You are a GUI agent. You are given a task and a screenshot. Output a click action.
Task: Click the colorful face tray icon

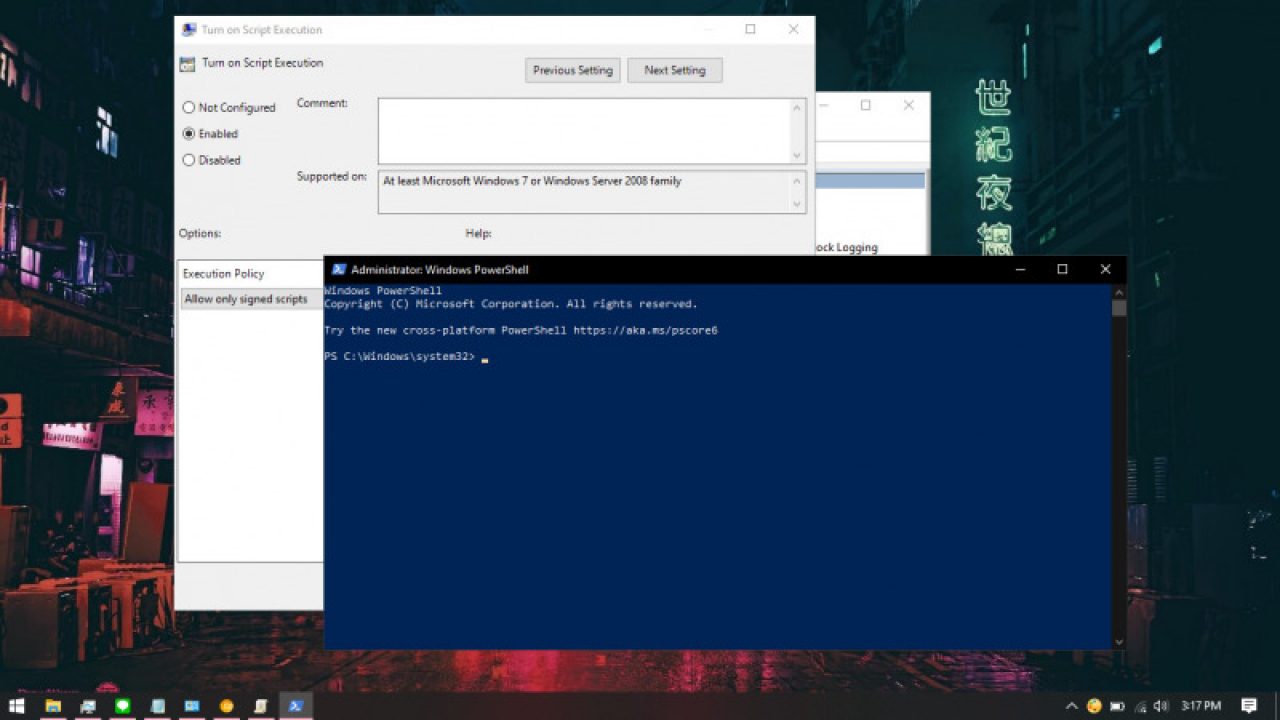1094,706
